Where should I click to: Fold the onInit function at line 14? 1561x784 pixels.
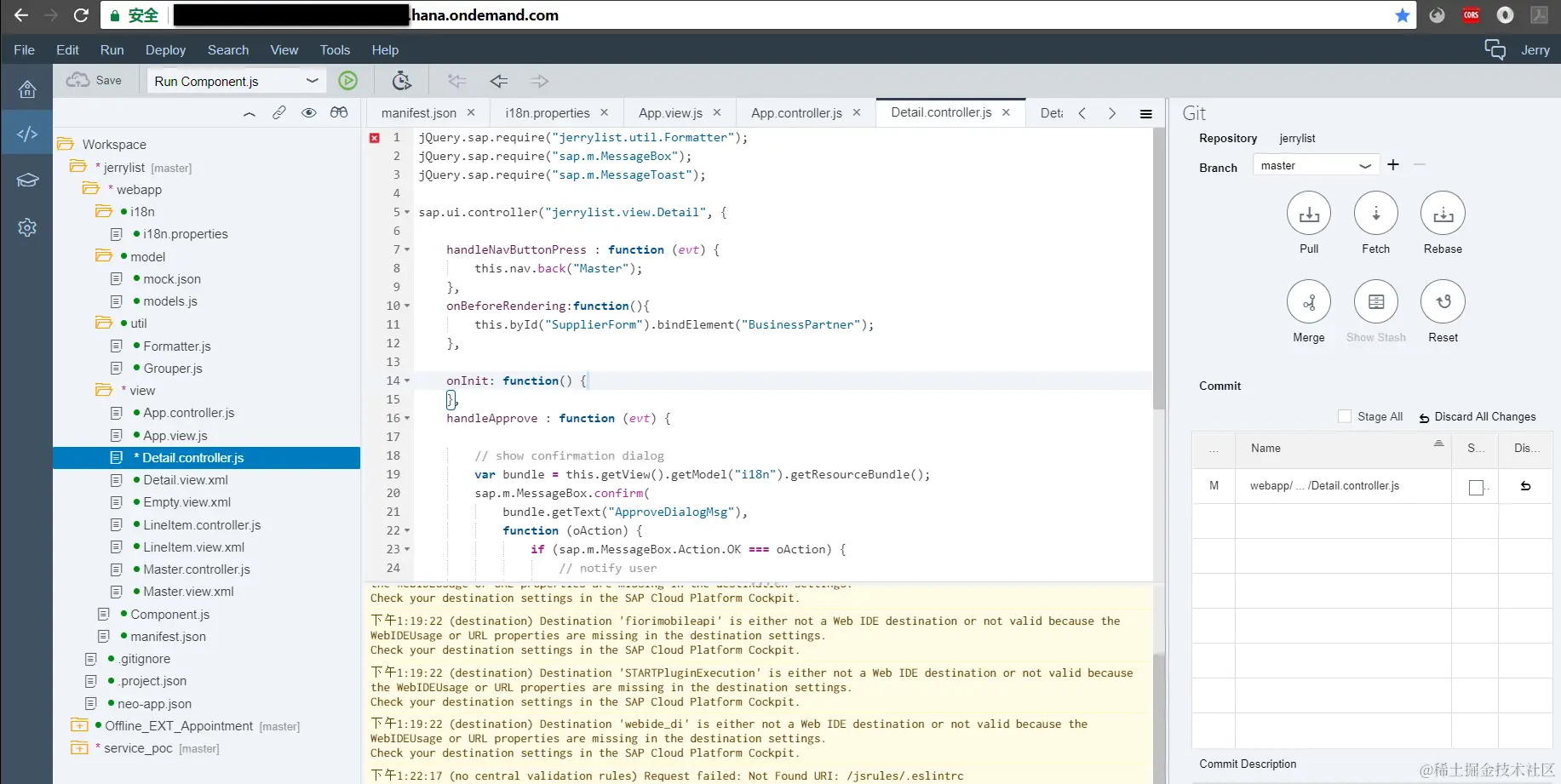pos(407,381)
